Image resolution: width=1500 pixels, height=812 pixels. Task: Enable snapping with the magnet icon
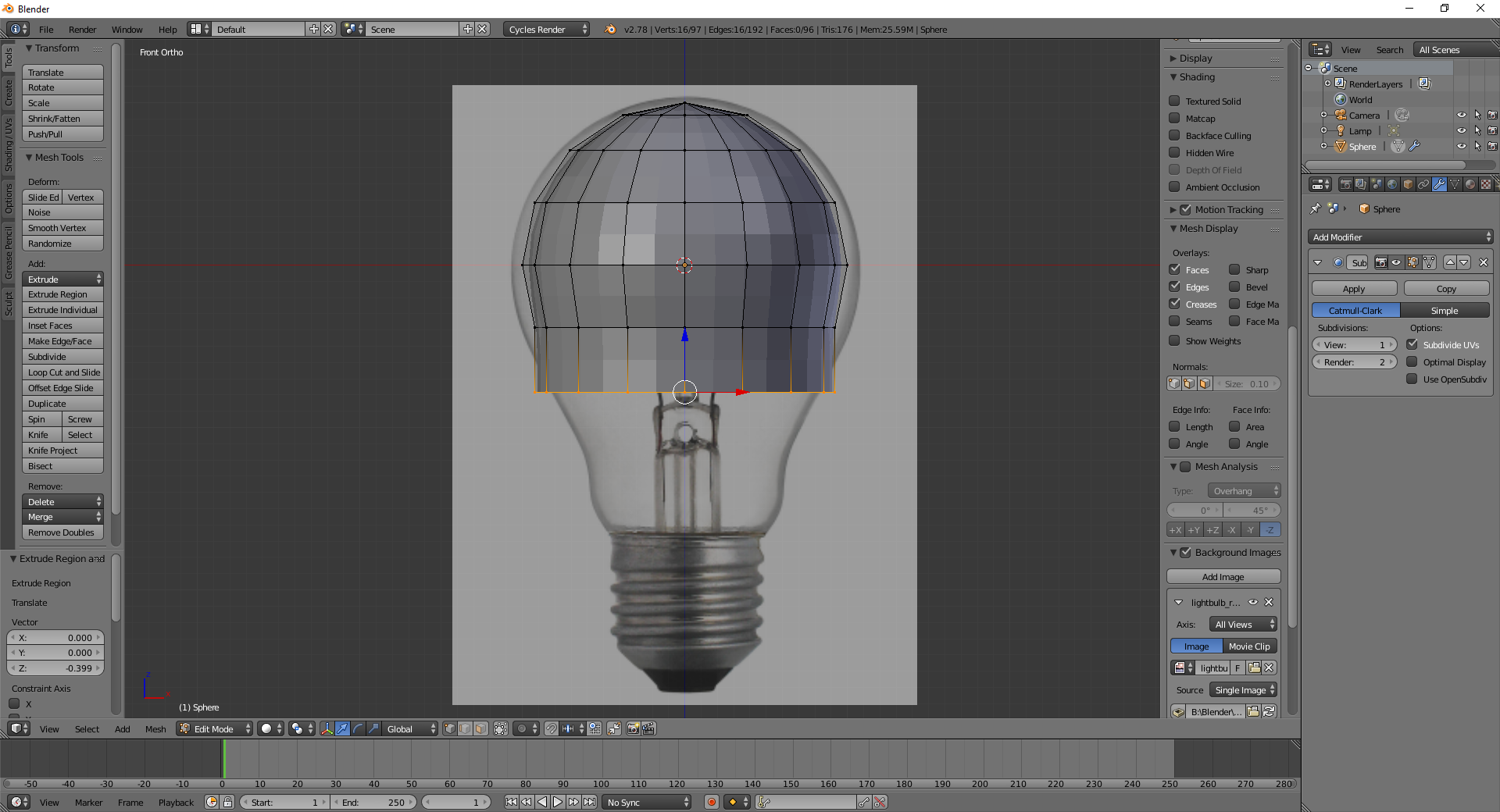(551, 728)
